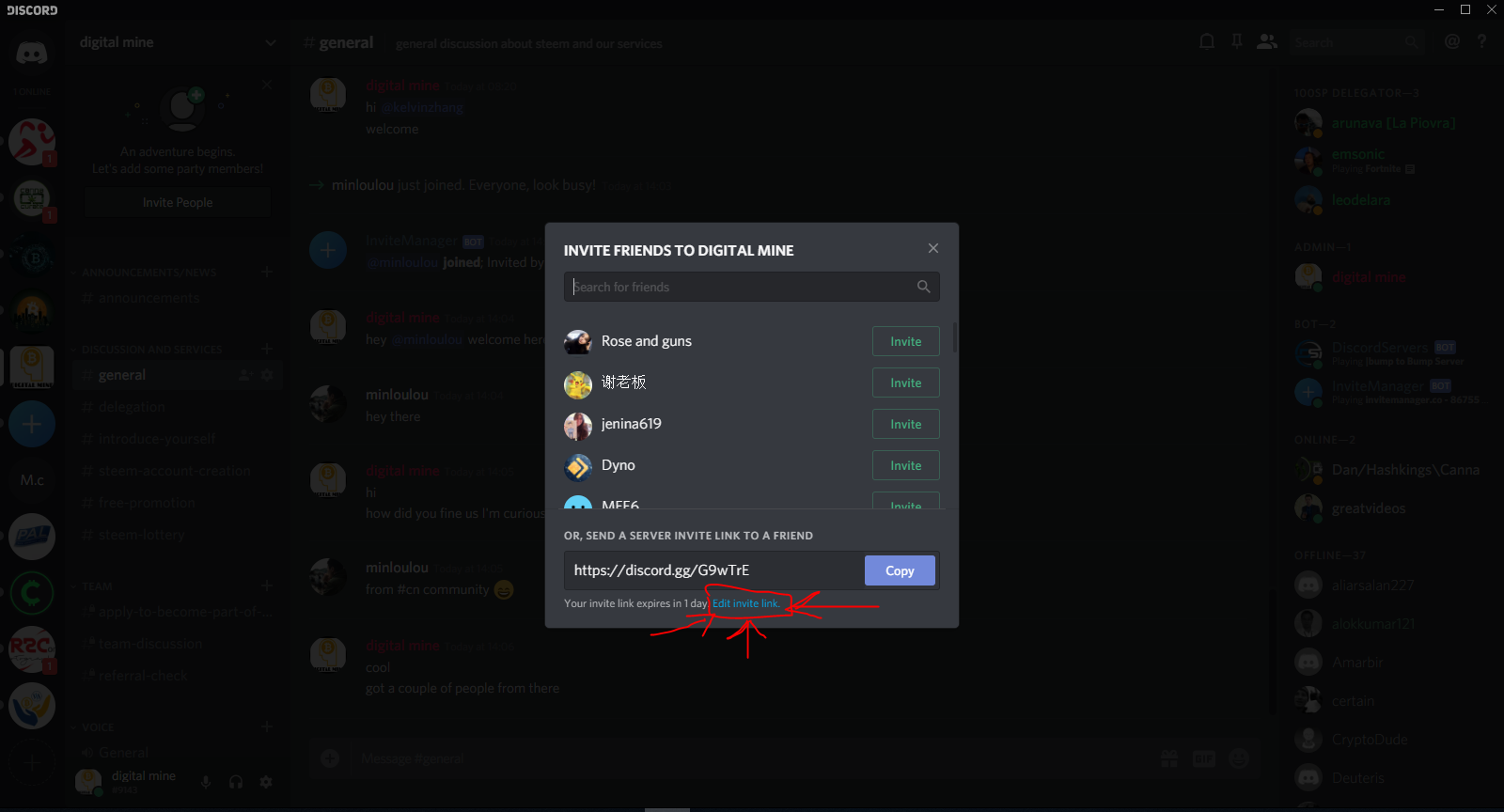
Task: Close the Invite Friends dialog
Action: click(x=933, y=248)
